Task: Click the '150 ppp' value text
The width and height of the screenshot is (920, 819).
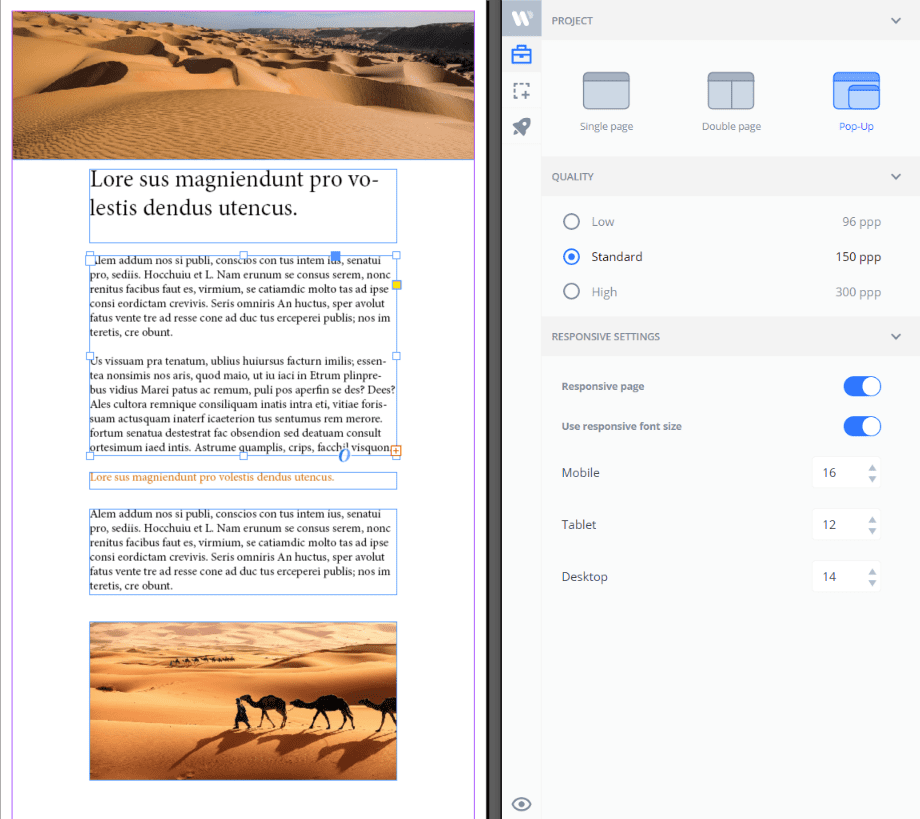Action: tap(858, 257)
